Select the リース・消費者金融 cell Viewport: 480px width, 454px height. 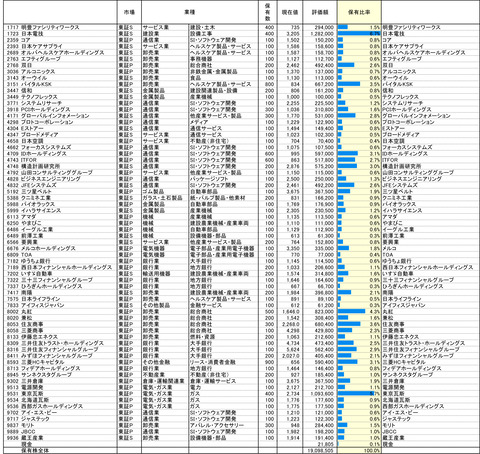coord(223,362)
